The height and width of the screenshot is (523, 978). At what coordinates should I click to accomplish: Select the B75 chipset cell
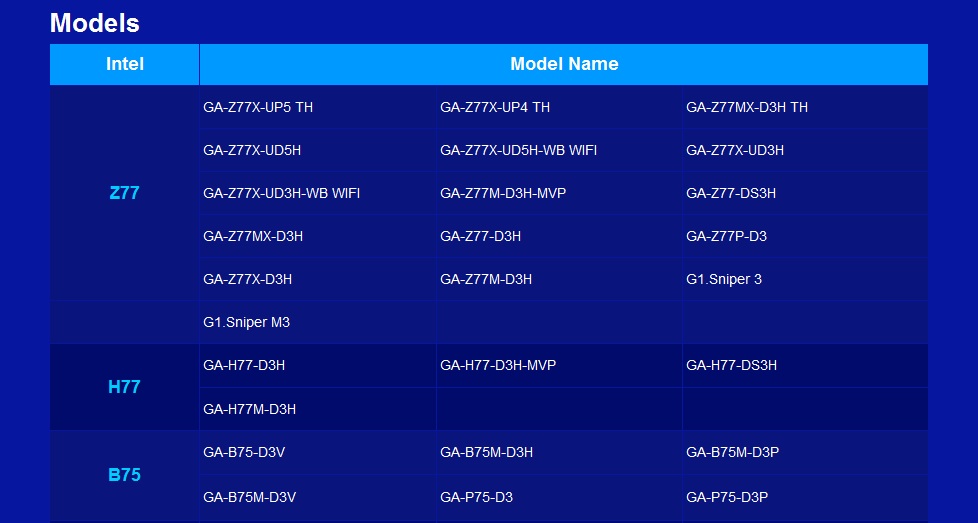coord(125,475)
